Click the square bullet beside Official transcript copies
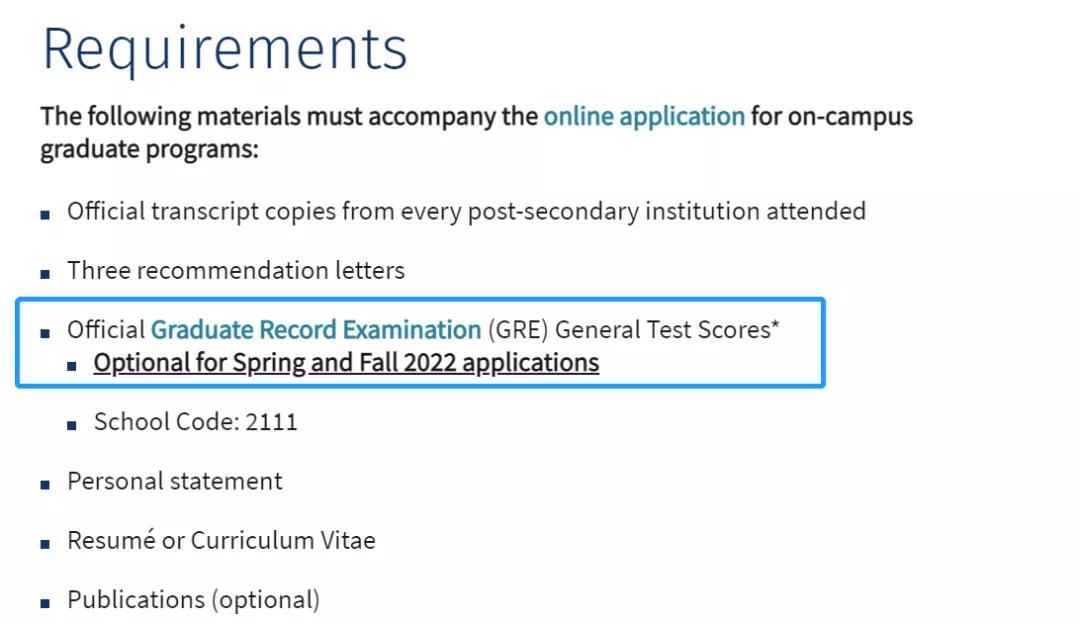Screen dimensions: 1080x623 tap(45, 215)
